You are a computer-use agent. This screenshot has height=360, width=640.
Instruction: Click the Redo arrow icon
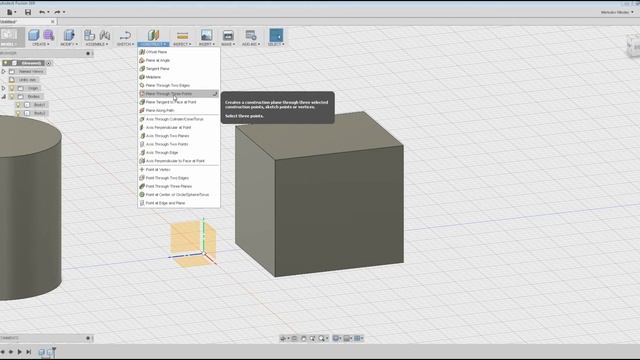click(58, 12)
